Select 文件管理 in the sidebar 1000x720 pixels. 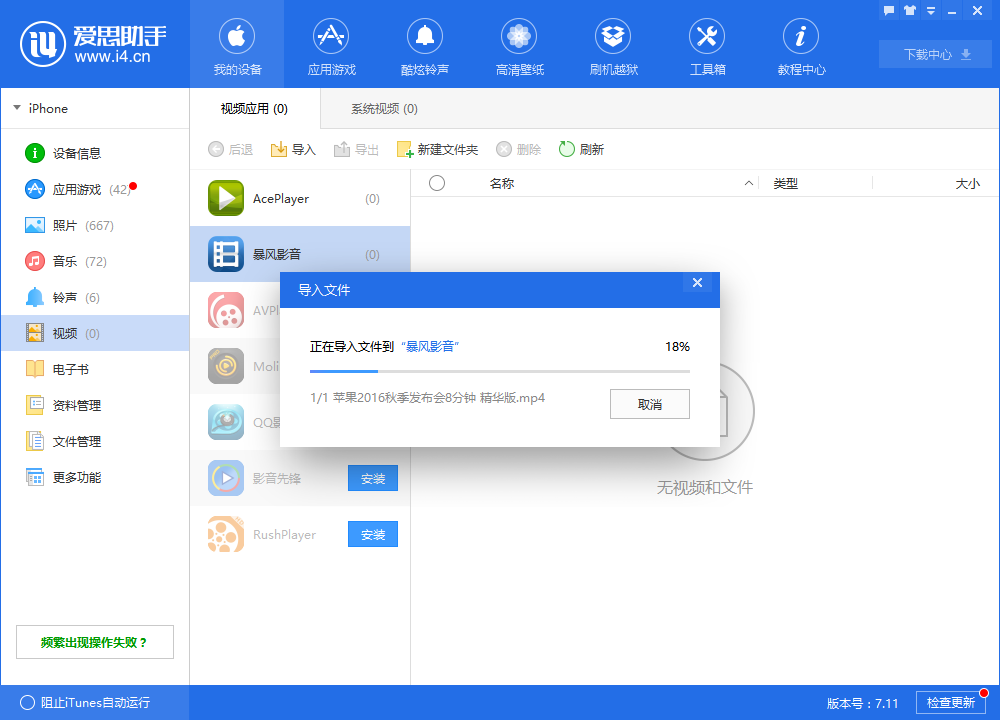tap(96, 441)
